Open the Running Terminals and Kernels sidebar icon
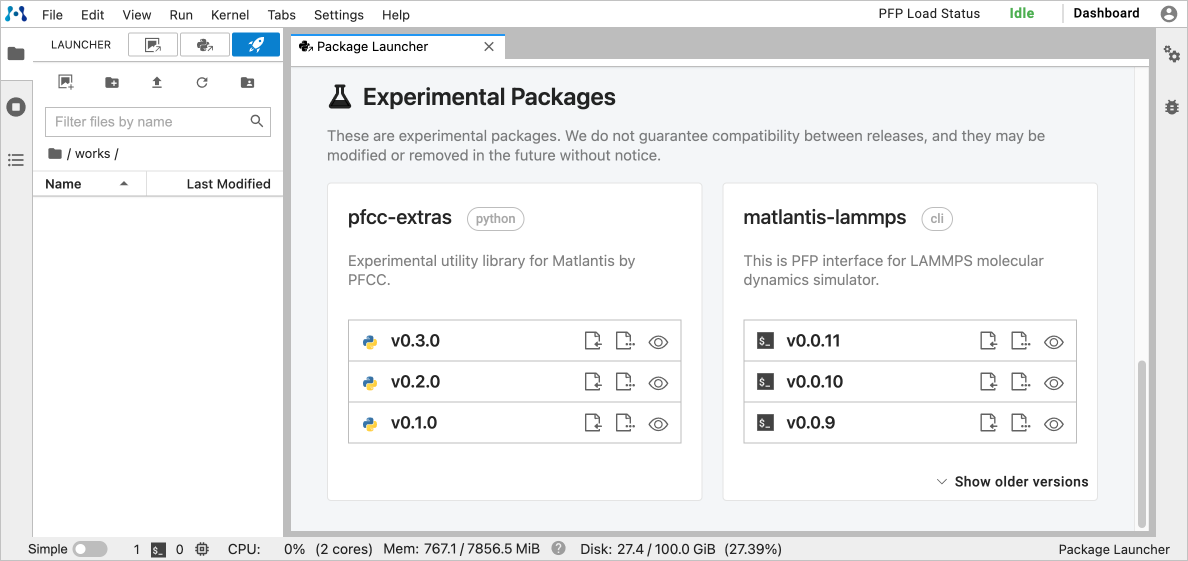 point(16,107)
